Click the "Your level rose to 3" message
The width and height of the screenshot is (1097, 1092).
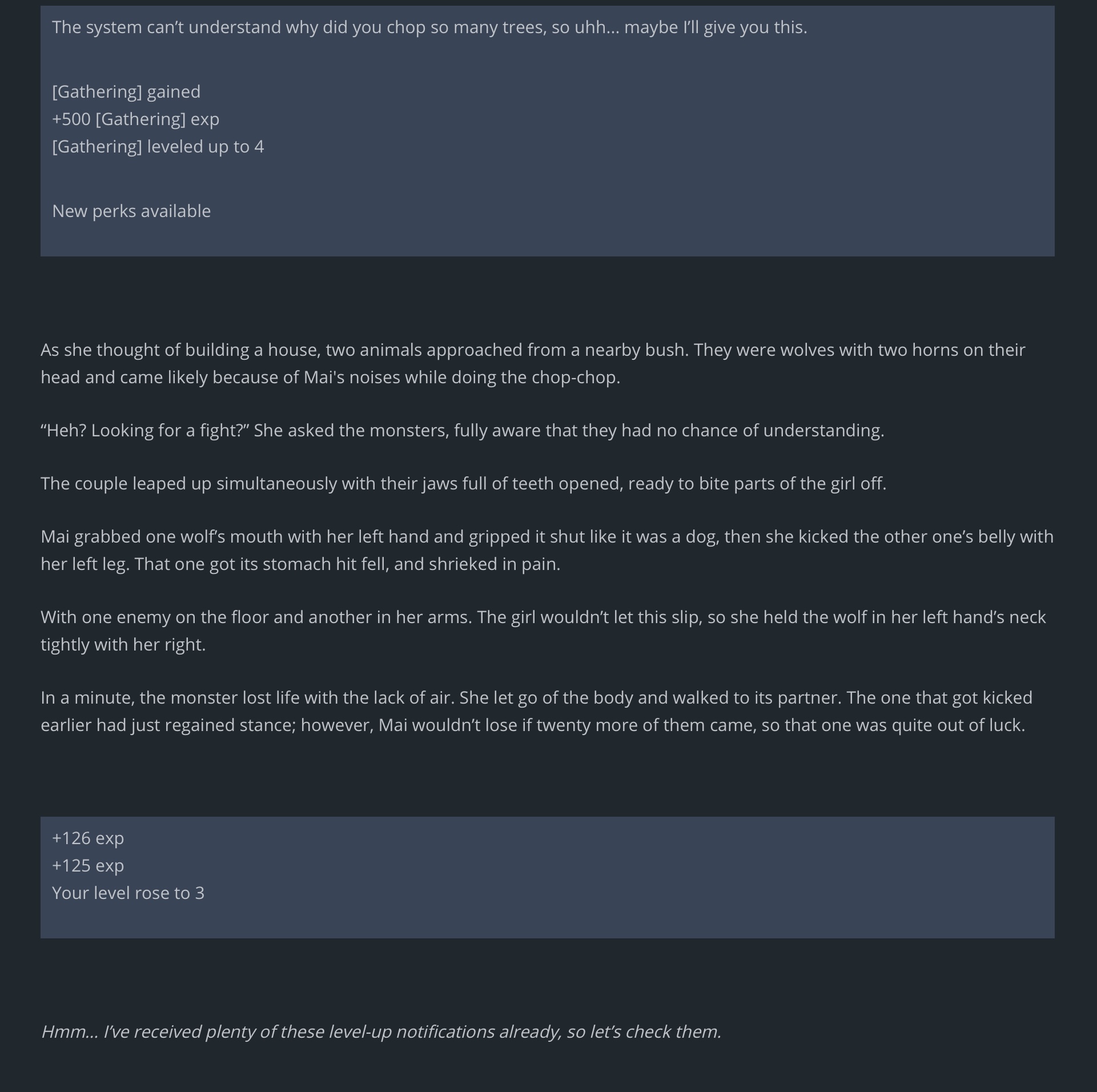(128, 893)
